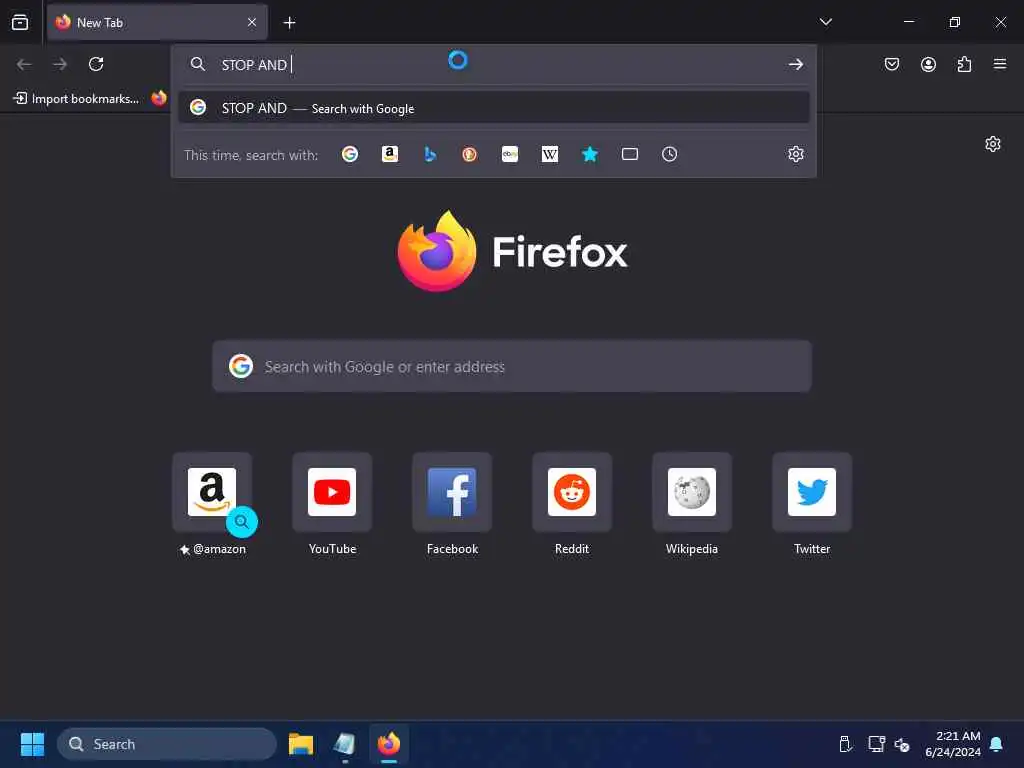Open the Firefox account menu
This screenshot has height=768, width=1024.
928,64
